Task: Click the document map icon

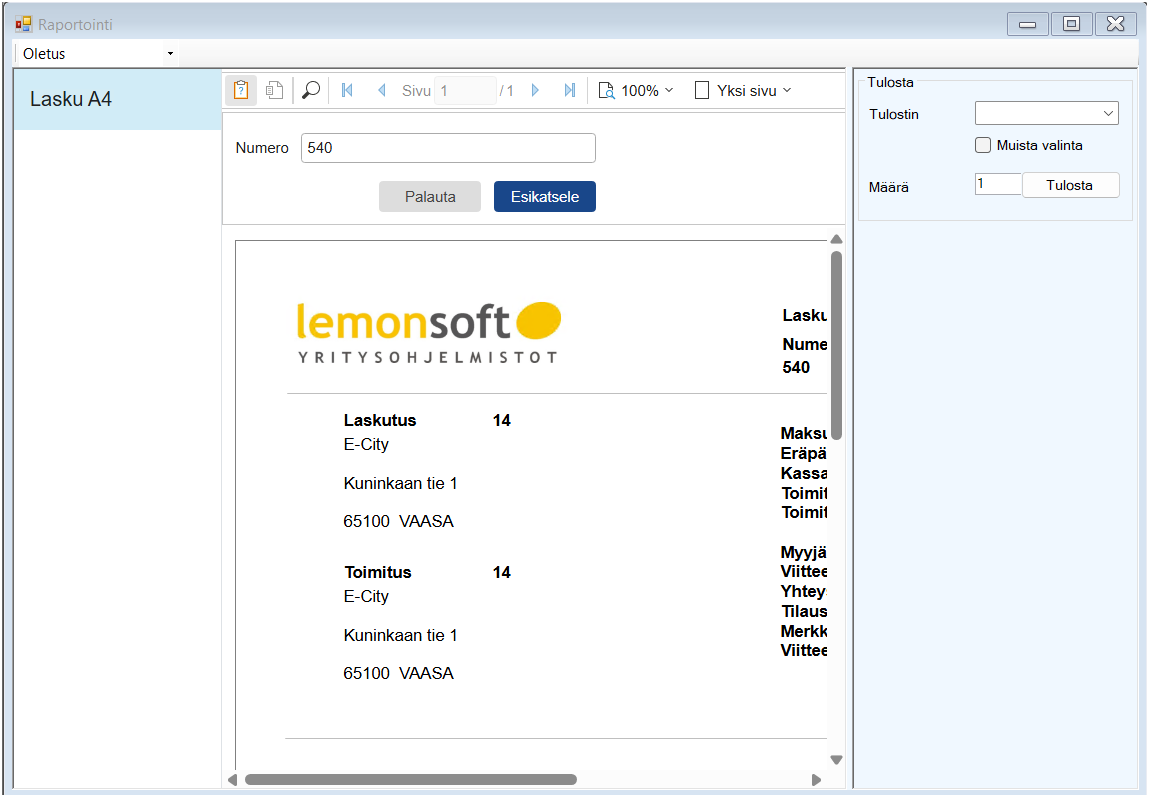Action: click(274, 91)
